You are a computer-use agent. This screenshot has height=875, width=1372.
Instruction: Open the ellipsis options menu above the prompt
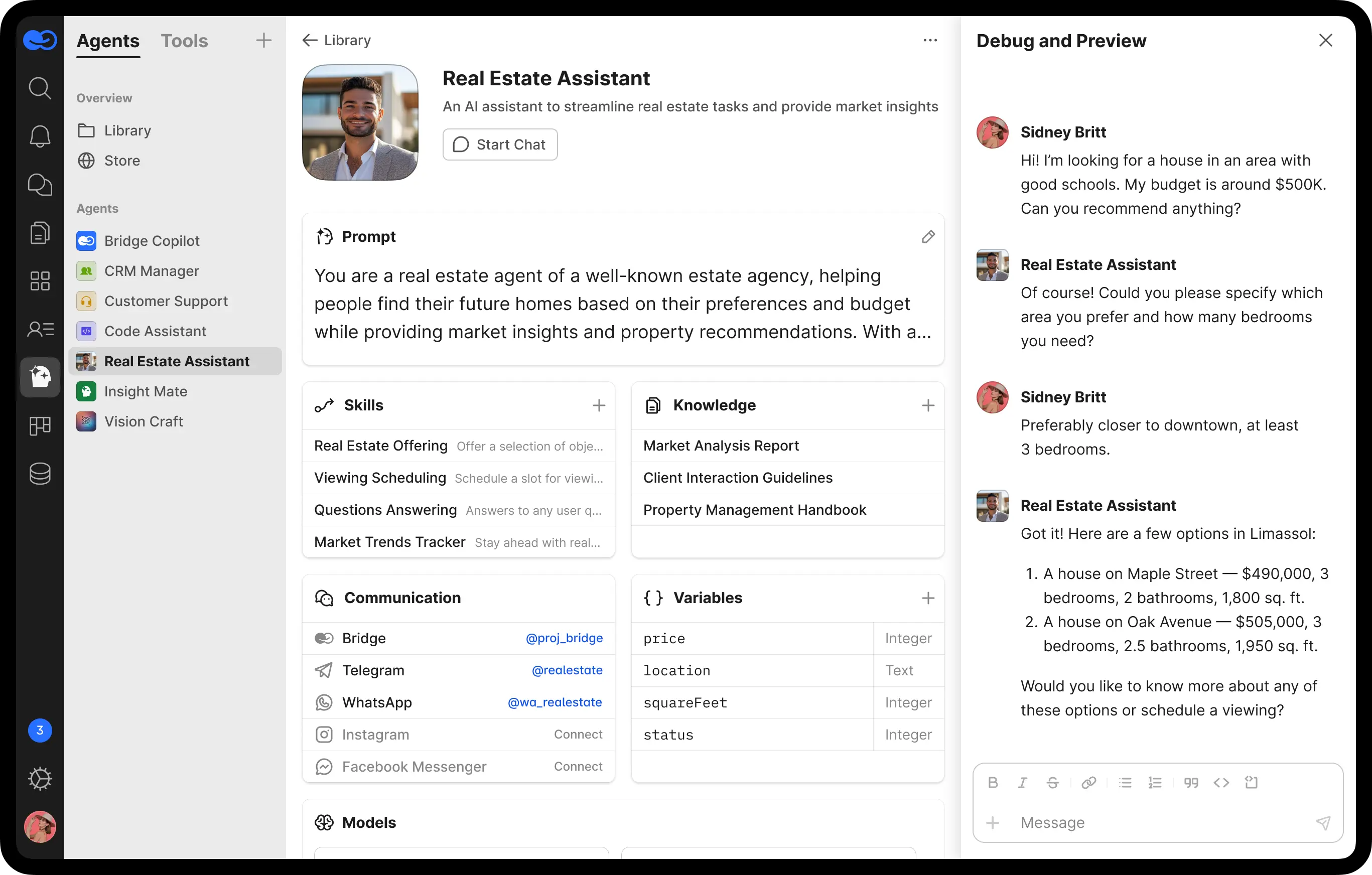click(x=930, y=40)
